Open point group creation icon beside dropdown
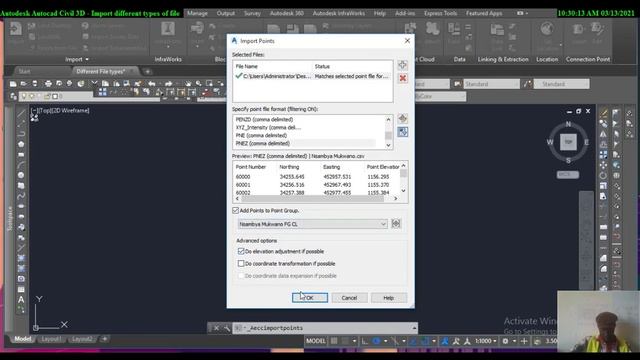The width and height of the screenshot is (640, 360). [x=396, y=223]
